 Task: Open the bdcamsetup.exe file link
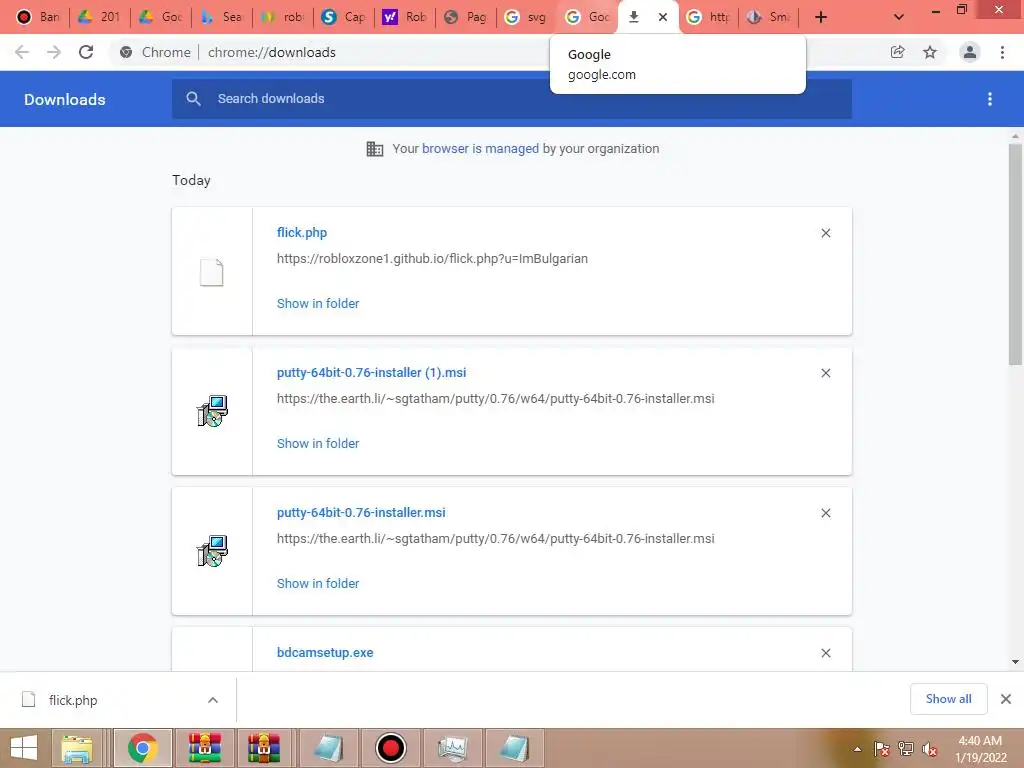(325, 652)
